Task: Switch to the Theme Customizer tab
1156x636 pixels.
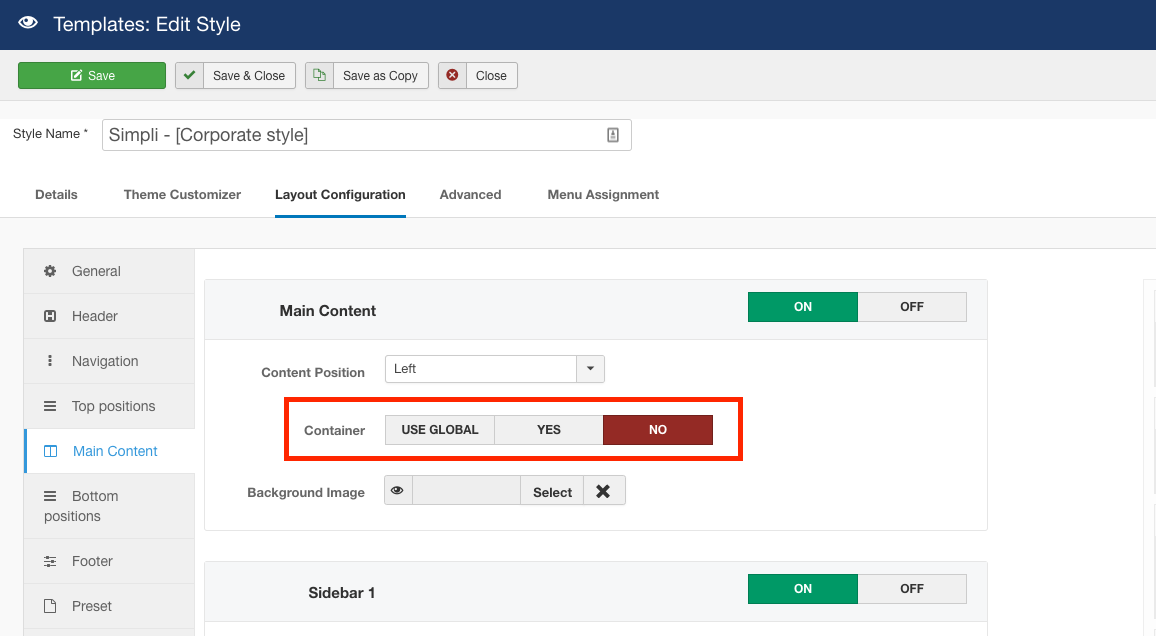Action: click(182, 195)
